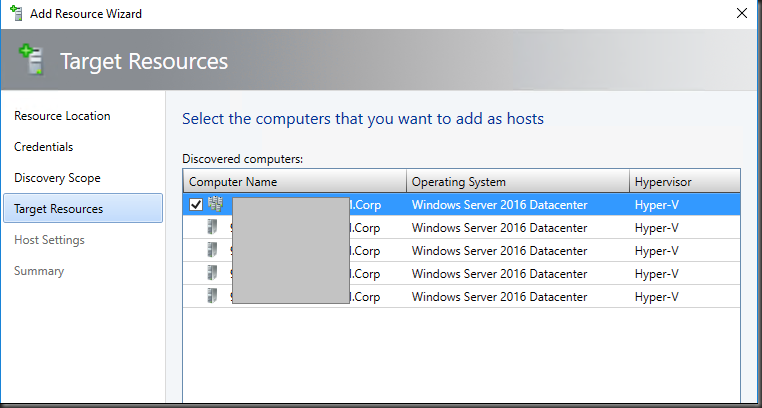
Task: Switch to the Discovery Scope step
Action: 57,178
